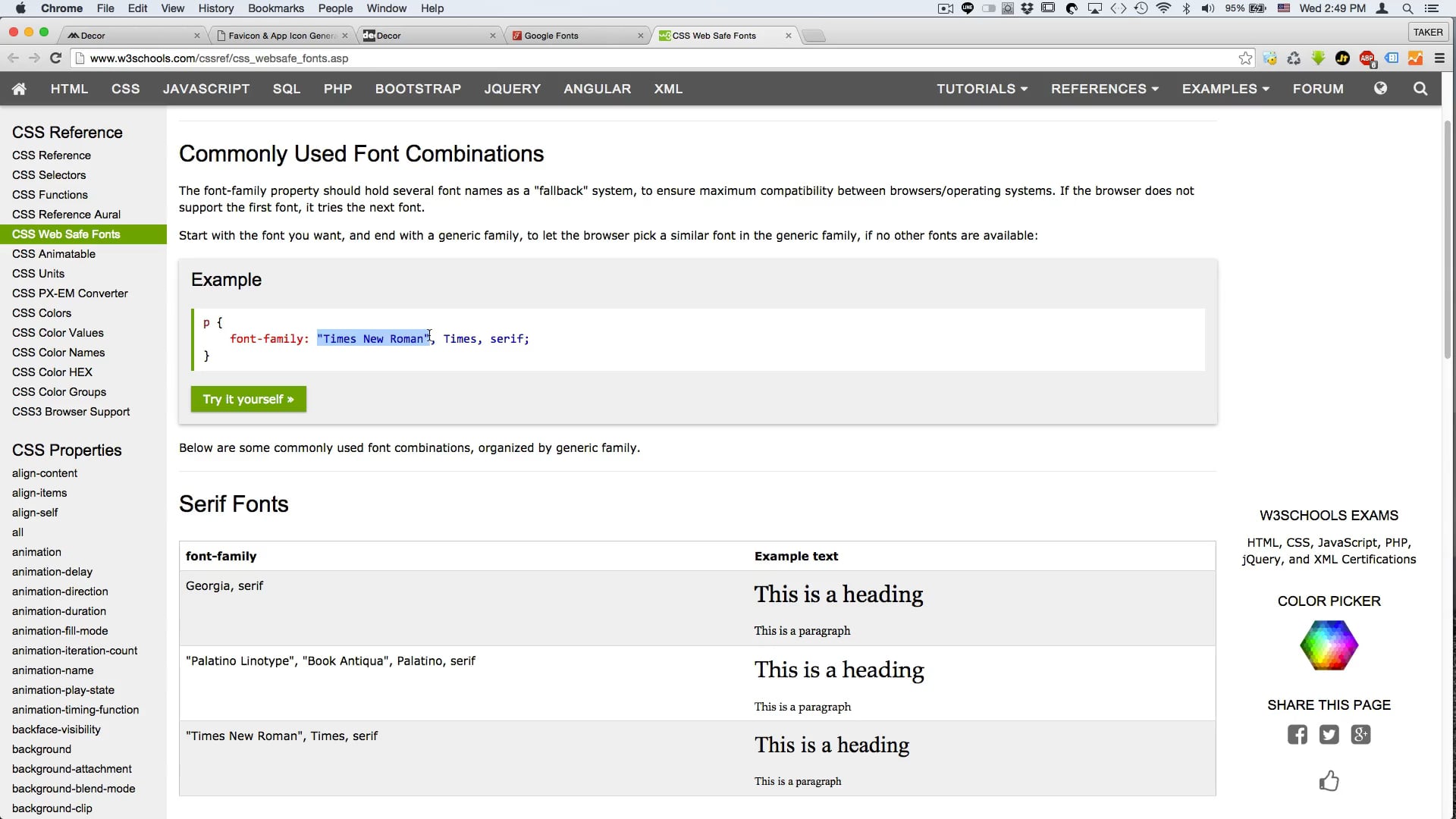The width and height of the screenshot is (1456, 819).
Task: Expand the References dropdown menu
Action: click(x=1104, y=89)
